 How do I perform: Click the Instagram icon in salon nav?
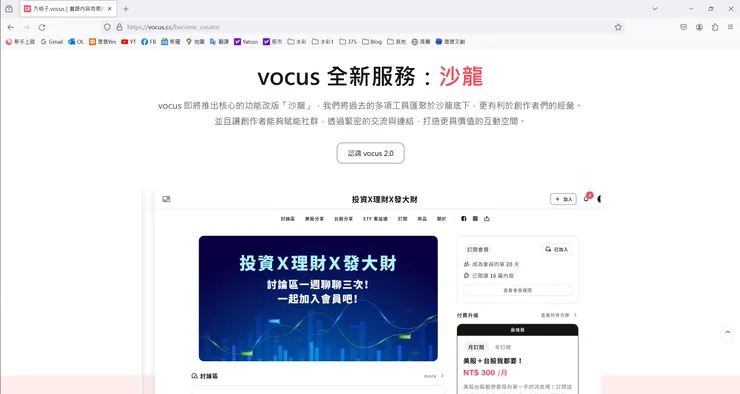475,218
